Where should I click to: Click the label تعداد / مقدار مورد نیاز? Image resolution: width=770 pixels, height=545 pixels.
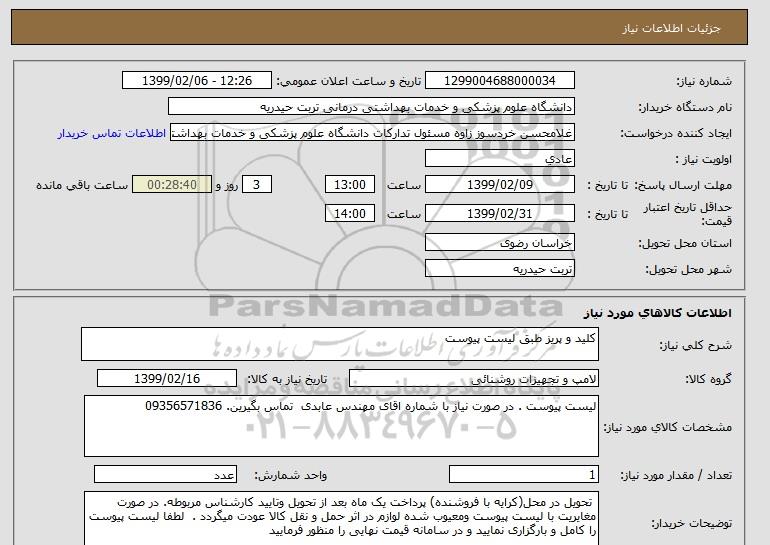click(676, 475)
